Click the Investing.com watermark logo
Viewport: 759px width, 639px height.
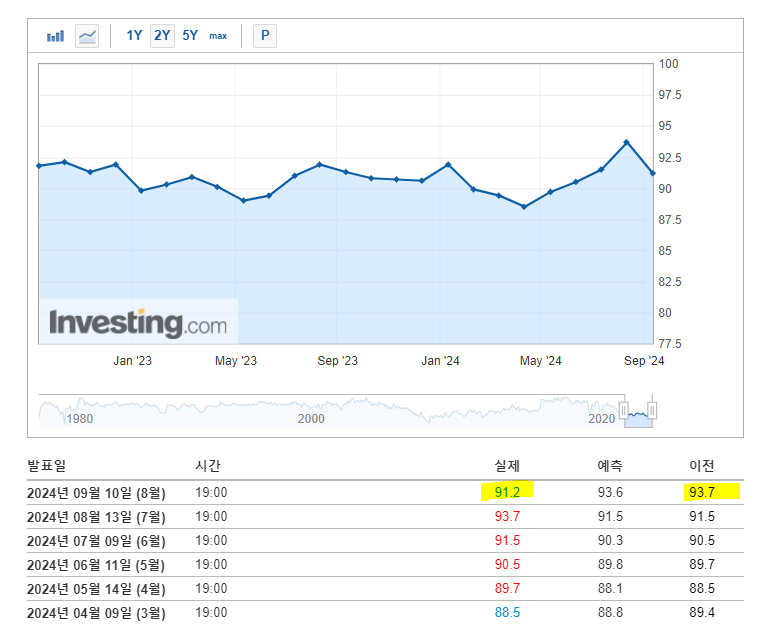(138, 323)
